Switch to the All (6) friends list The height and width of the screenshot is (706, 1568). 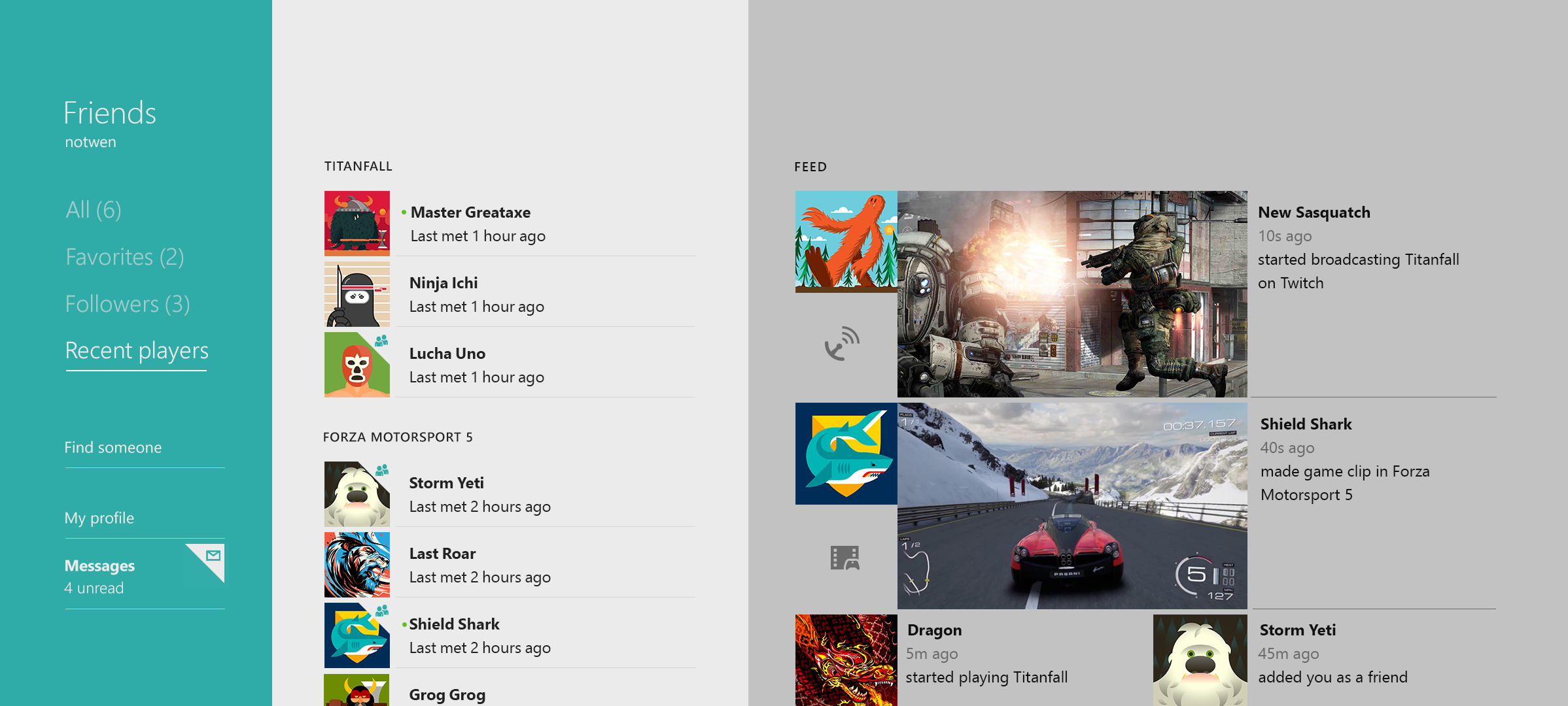pos(94,210)
